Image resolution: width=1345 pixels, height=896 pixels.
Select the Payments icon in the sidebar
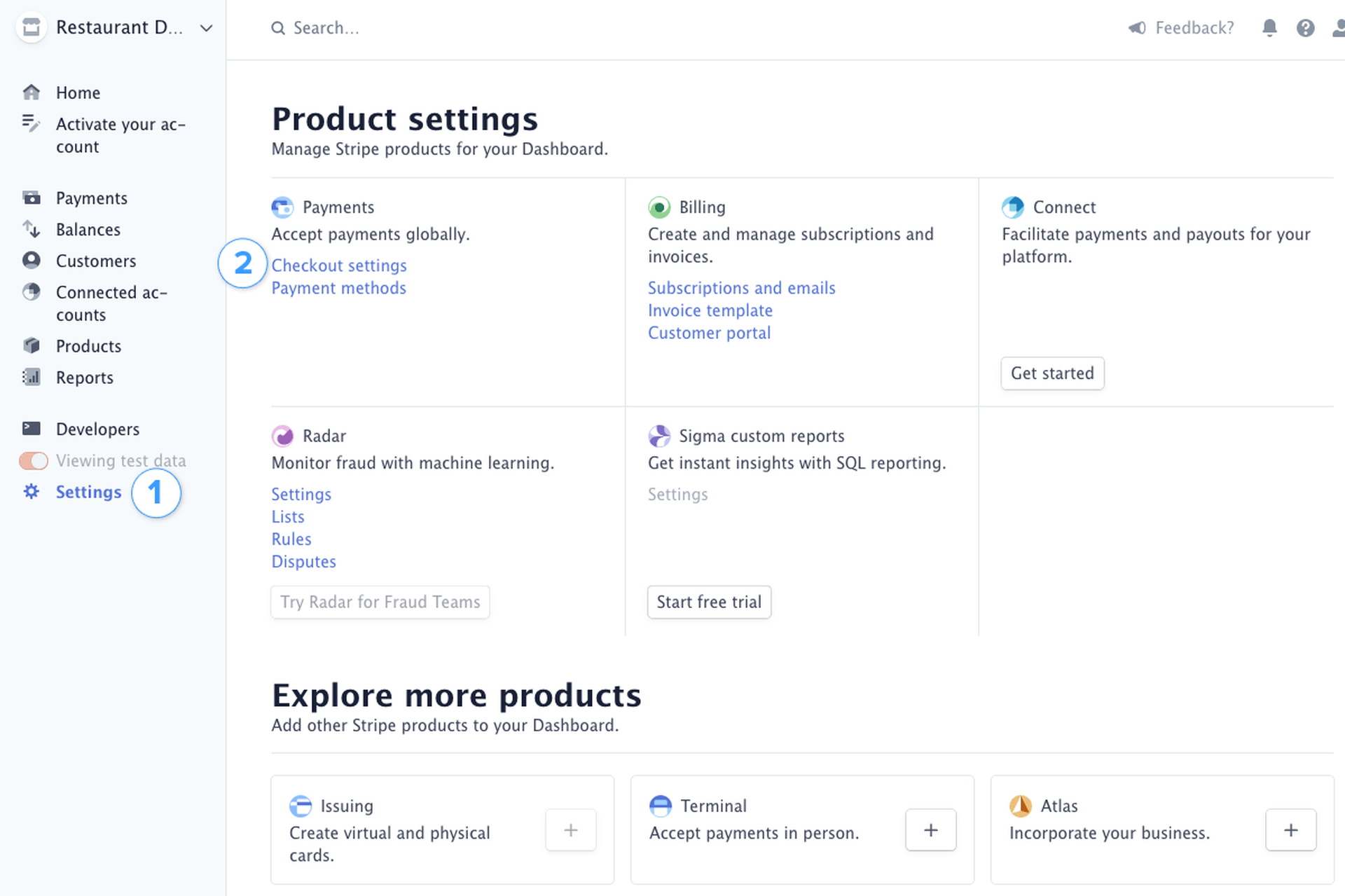(32, 198)
